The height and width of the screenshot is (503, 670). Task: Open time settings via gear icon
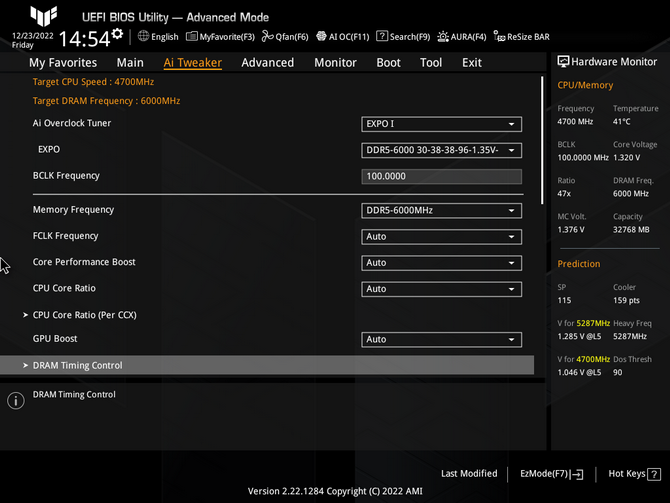pos(117,34)
